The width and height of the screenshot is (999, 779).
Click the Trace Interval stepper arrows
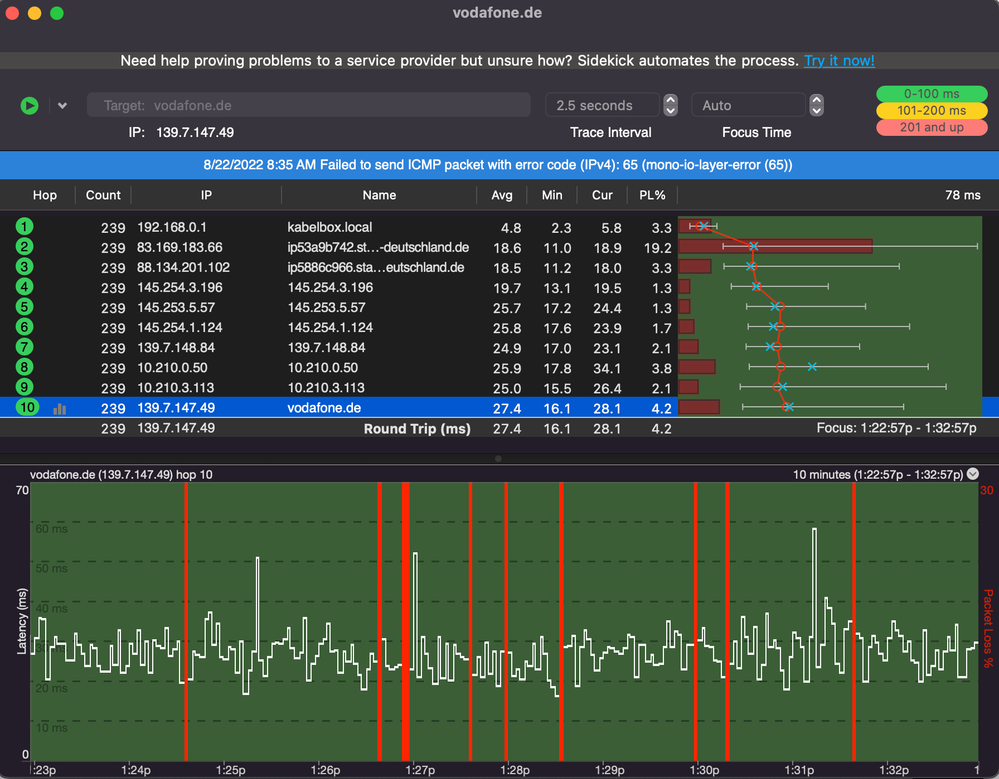point(670,105)
